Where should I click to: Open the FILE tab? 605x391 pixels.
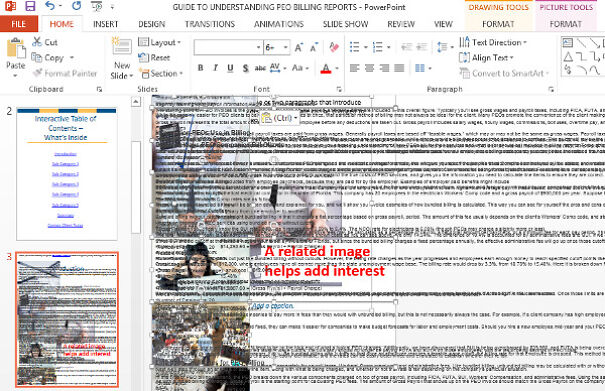(x=19, y=24)
